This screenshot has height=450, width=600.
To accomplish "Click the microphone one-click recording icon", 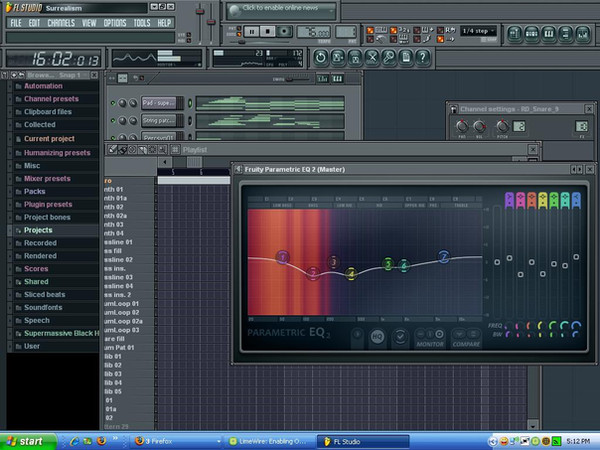I will tap(389, 58).
